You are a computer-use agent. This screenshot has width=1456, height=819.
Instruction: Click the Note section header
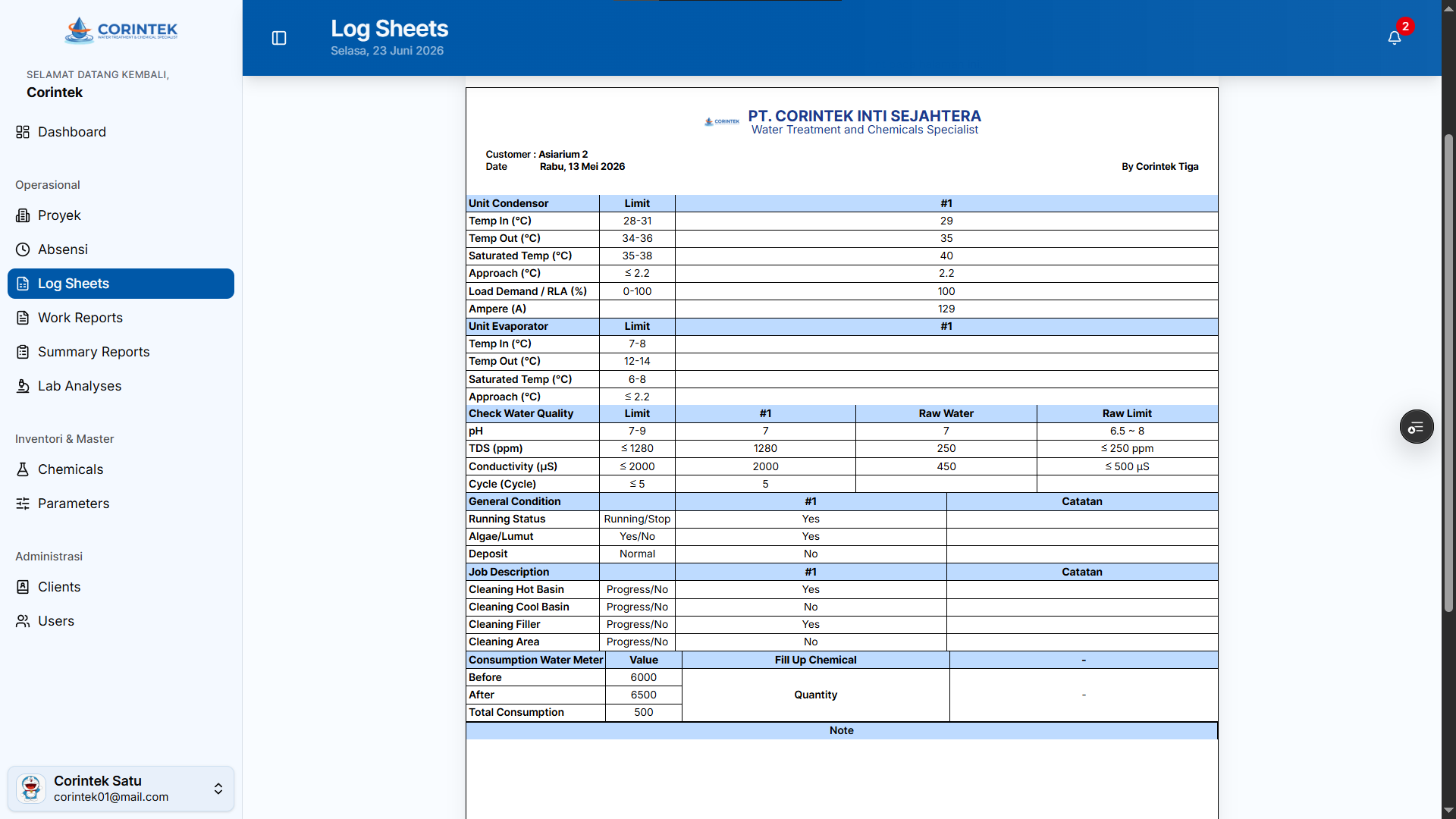point(842,730)
